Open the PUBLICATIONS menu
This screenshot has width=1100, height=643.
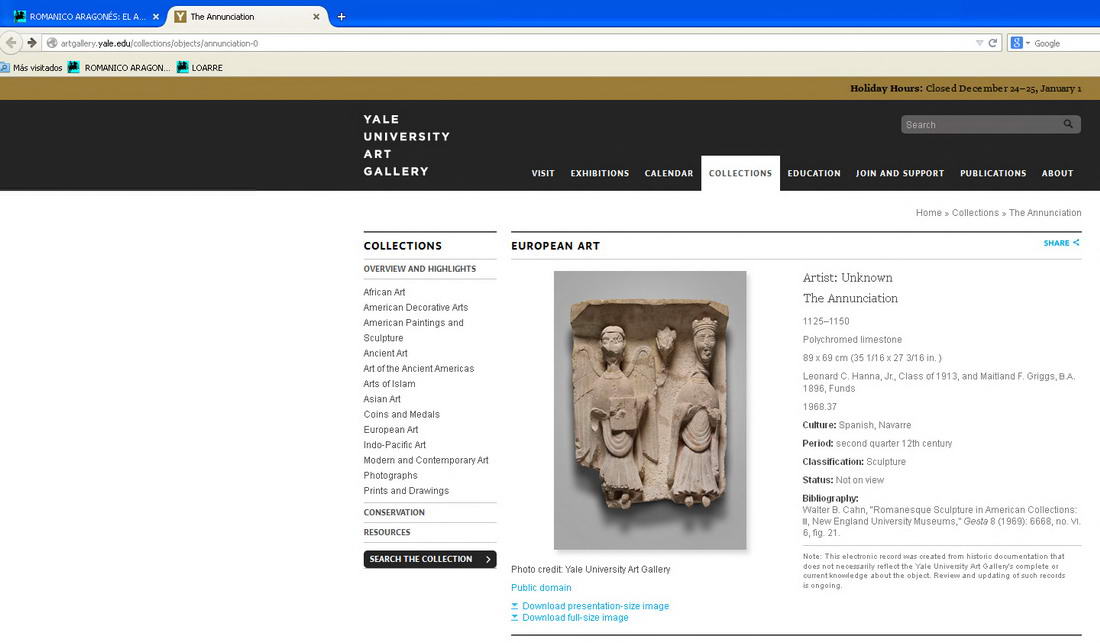(993, 173)
